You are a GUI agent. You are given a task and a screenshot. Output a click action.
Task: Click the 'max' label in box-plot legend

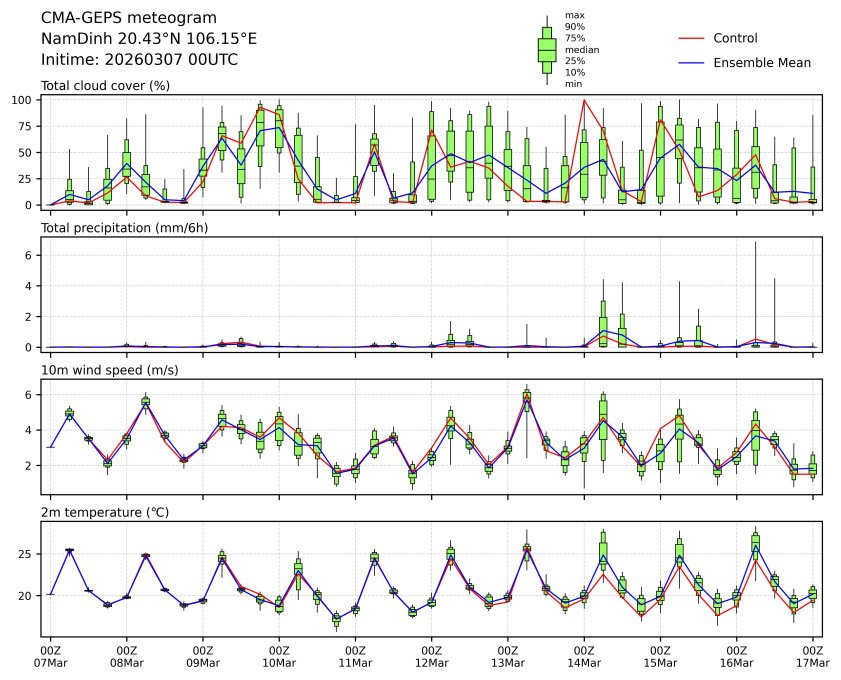click(573, 15)
